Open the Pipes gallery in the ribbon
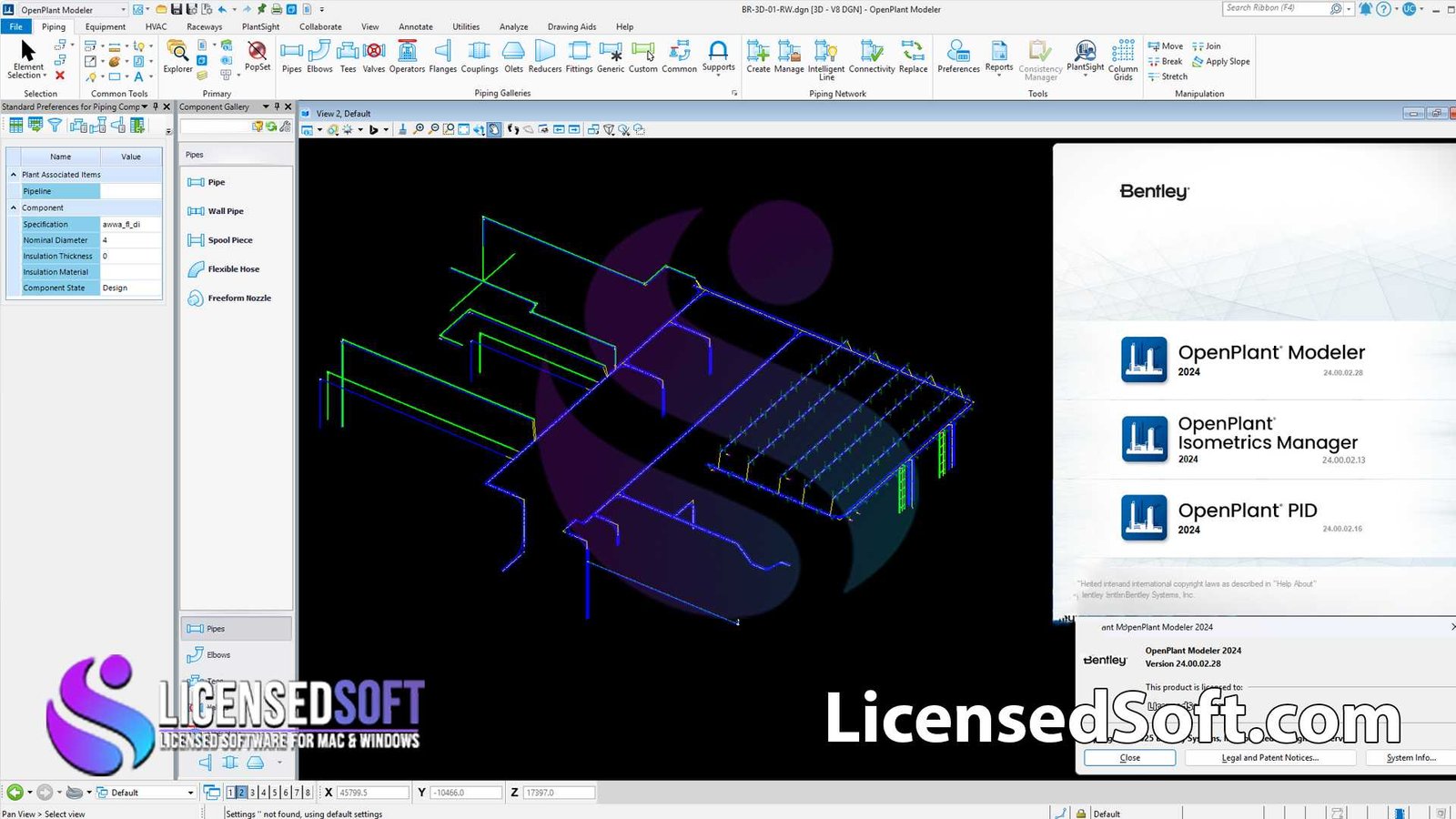1456x819 pixels. tap(291, 56)
